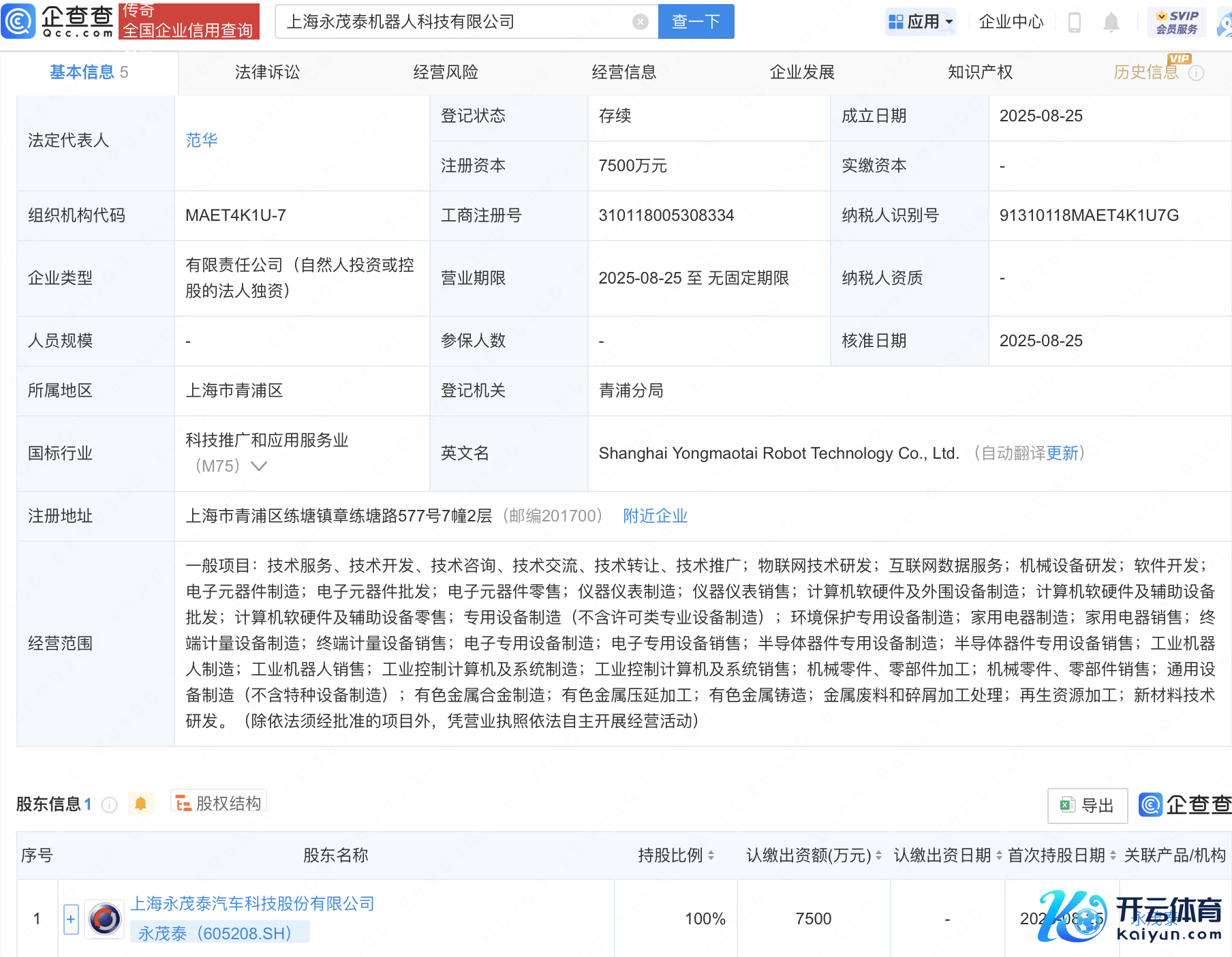Click the mobile phone icon
This screenshot has height=957, width=1232.
point(1074,22)
